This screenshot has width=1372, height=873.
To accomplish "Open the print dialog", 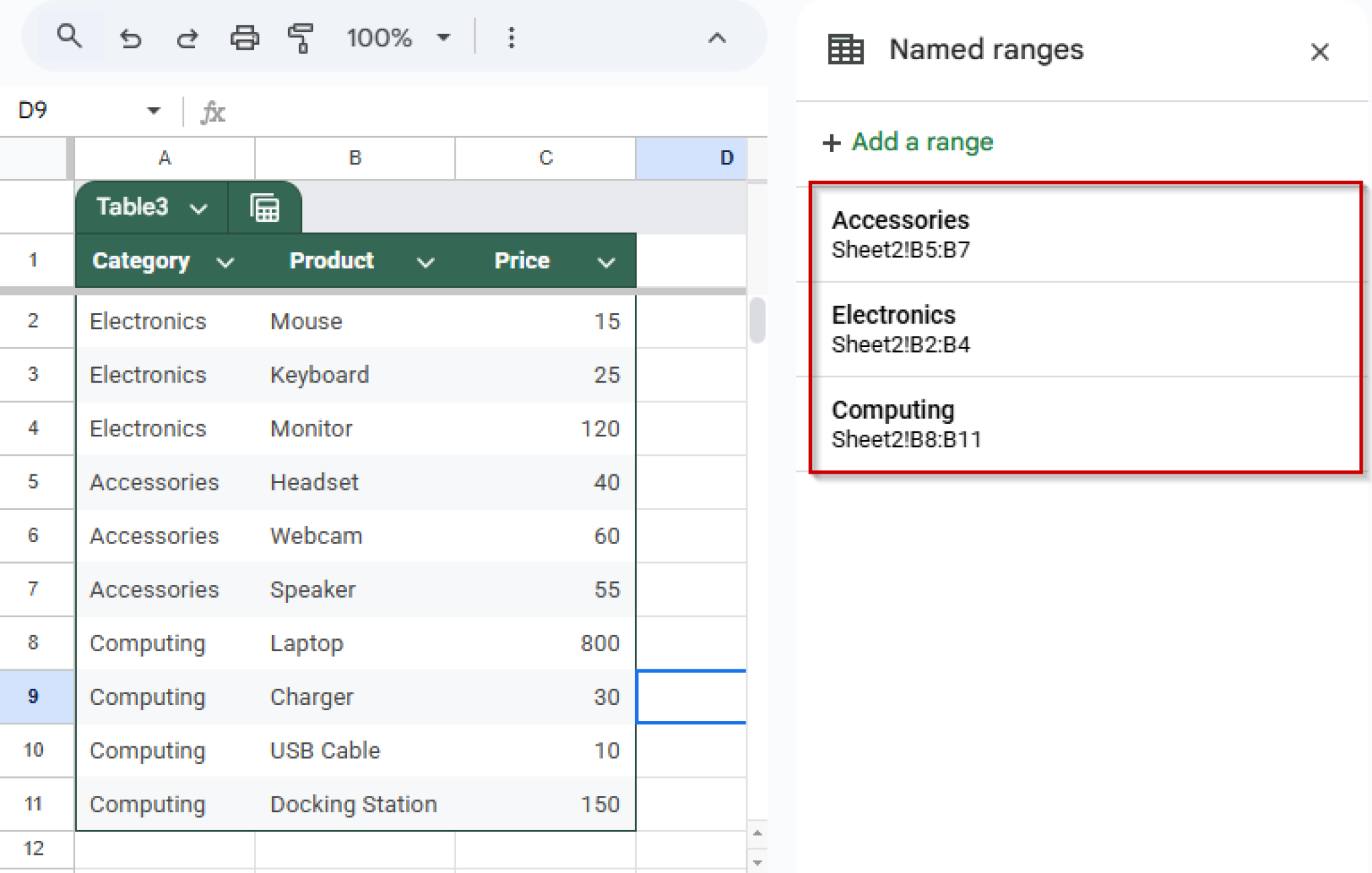I will click(244, 38).
